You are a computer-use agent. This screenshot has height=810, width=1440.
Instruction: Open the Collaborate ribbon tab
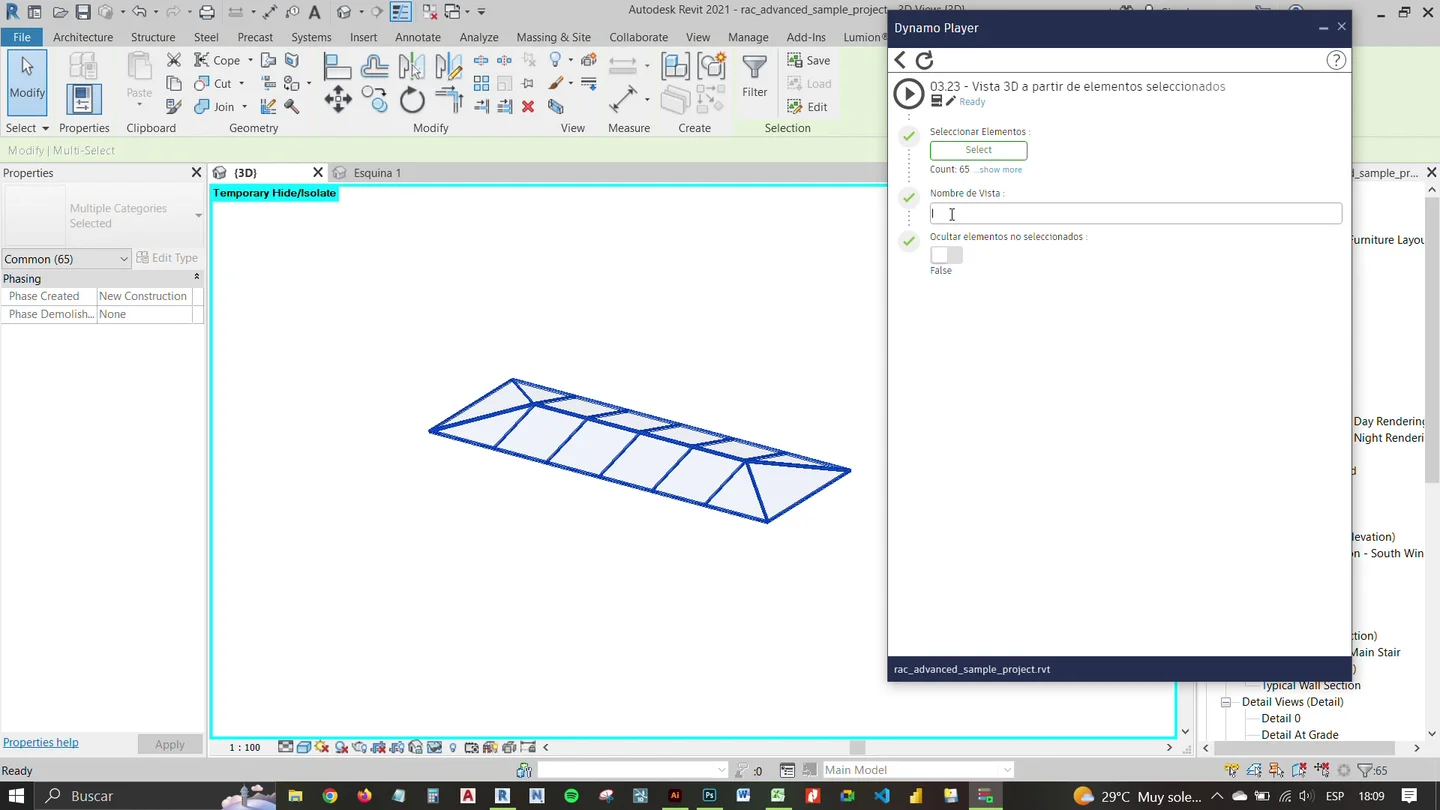[x=638, y=37]
